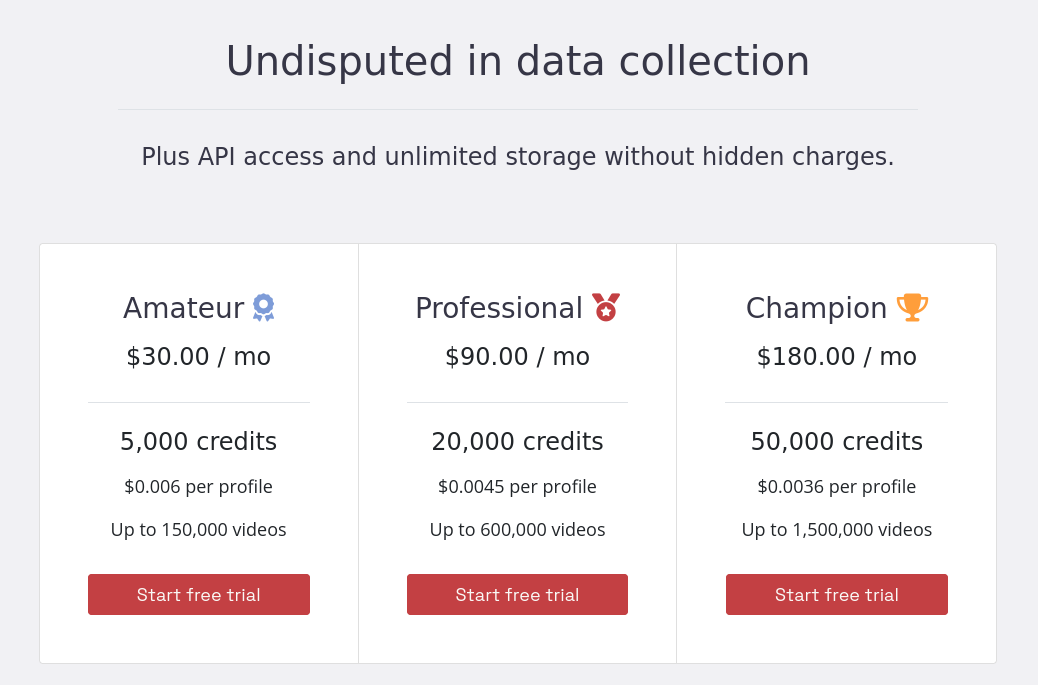Click the orange trophy icon beside Champion
This screenshot has height=685, width=1038.
[912, 307]
